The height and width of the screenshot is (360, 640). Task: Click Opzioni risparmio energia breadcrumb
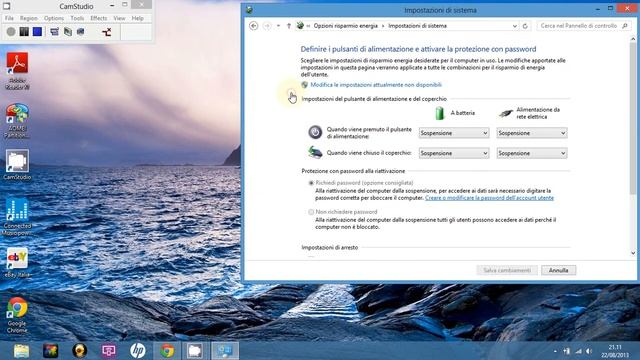tap(345, 26)
